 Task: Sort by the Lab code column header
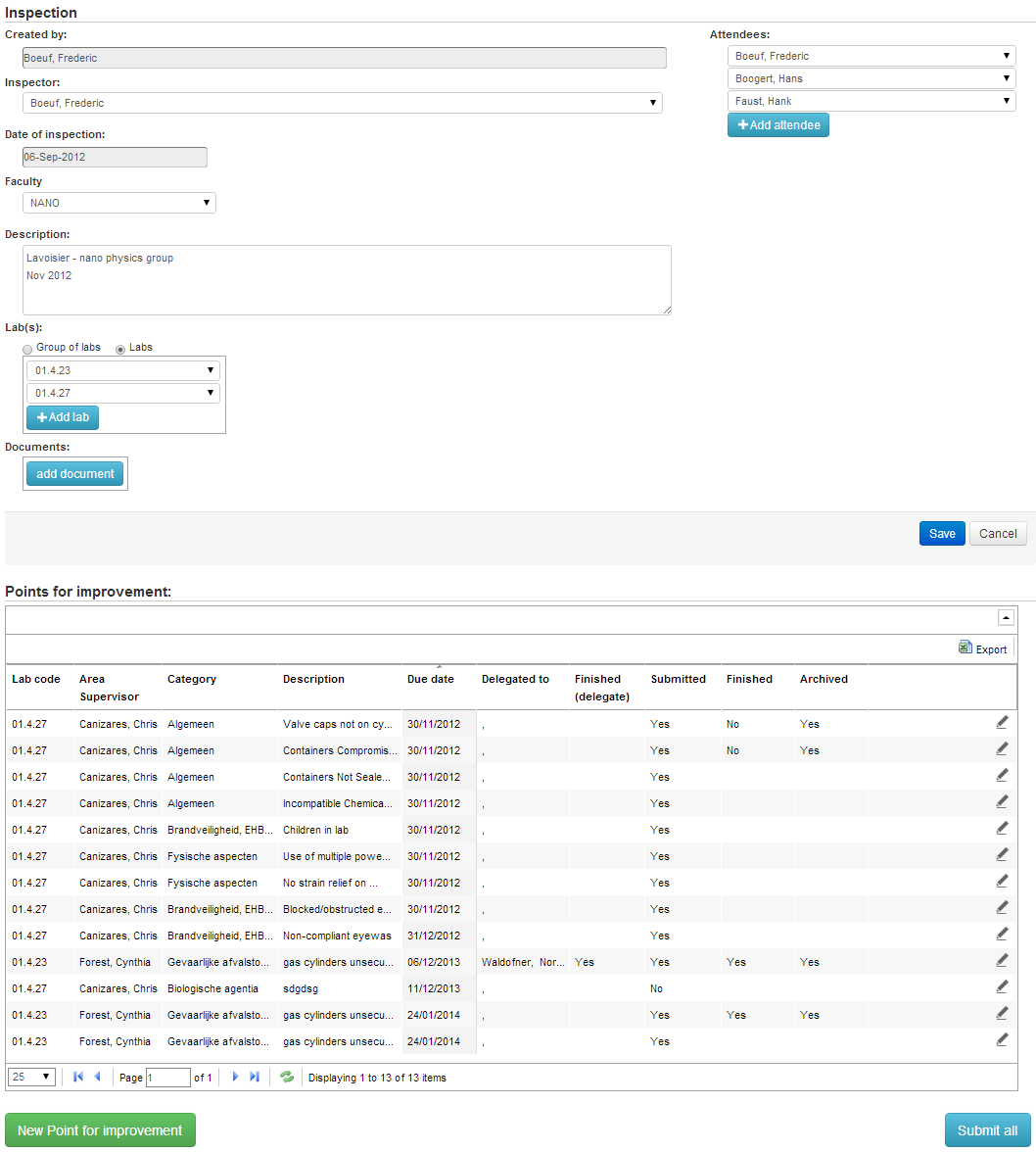click(x=36, y=679)
